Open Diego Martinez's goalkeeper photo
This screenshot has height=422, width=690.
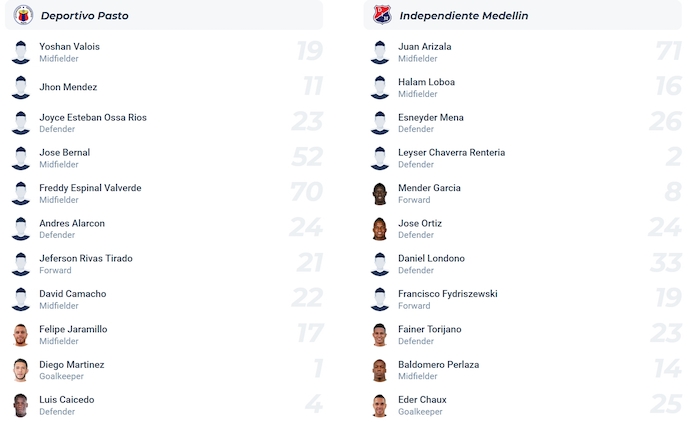coord(21,370)
